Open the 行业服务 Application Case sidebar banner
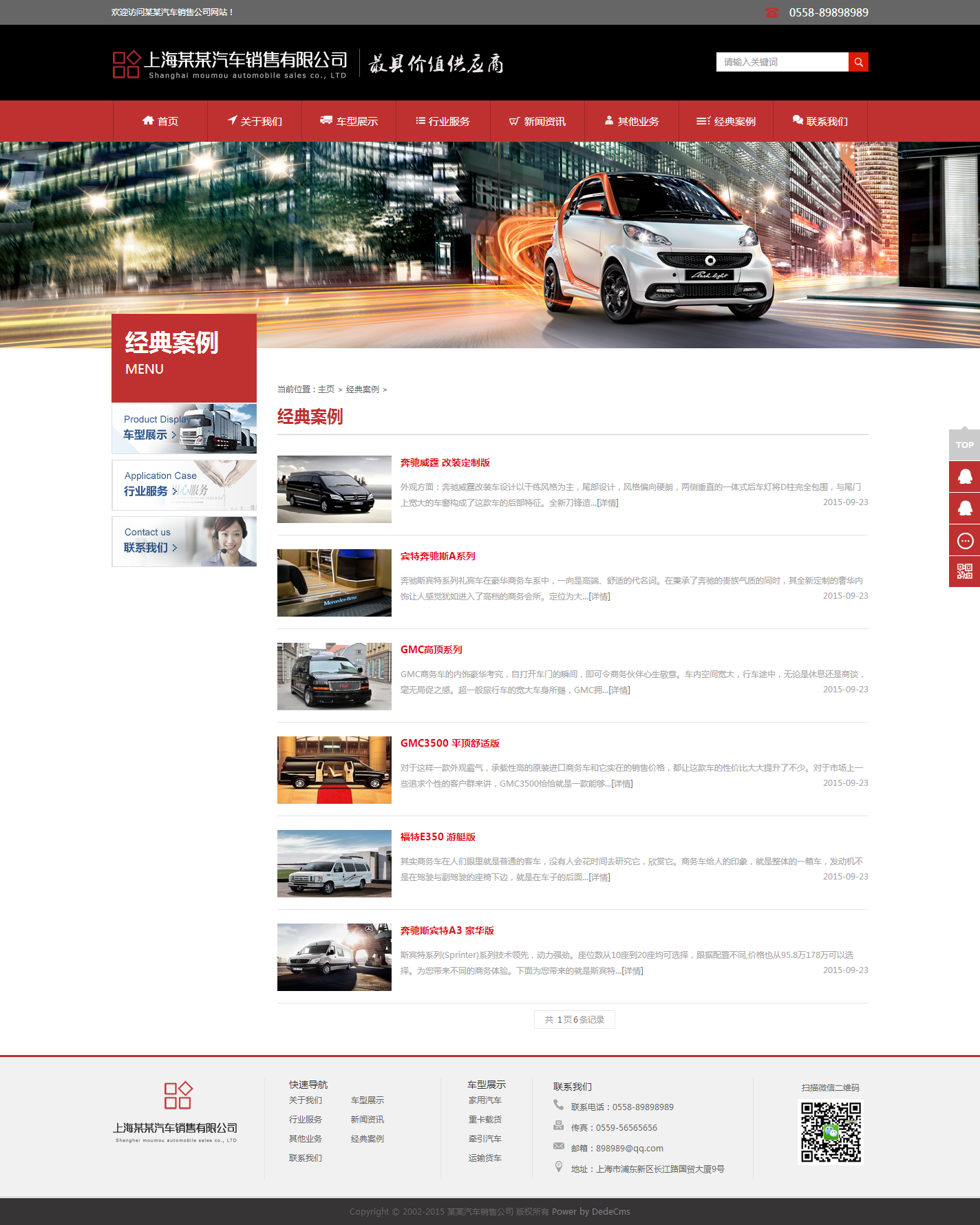 coord(184,485)
